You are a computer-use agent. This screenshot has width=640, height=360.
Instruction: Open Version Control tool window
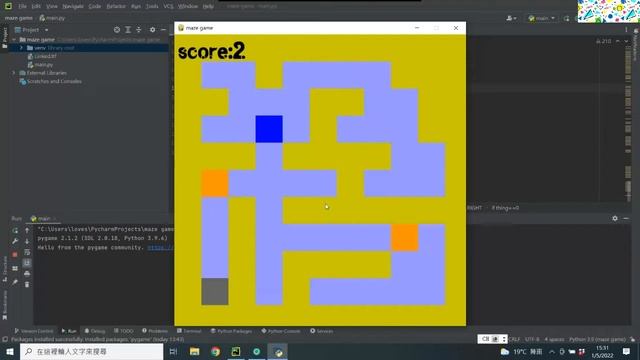33,331
